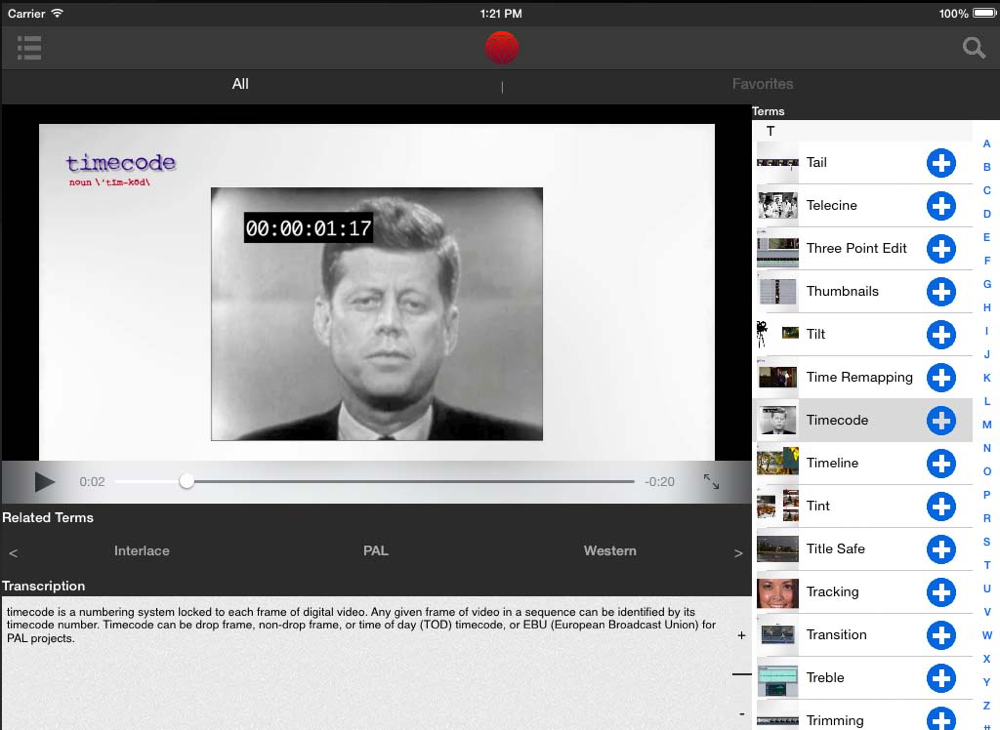Add Time Remapping to favorites
Viewport: 1000px width, 730px height.
coord(941,377)
